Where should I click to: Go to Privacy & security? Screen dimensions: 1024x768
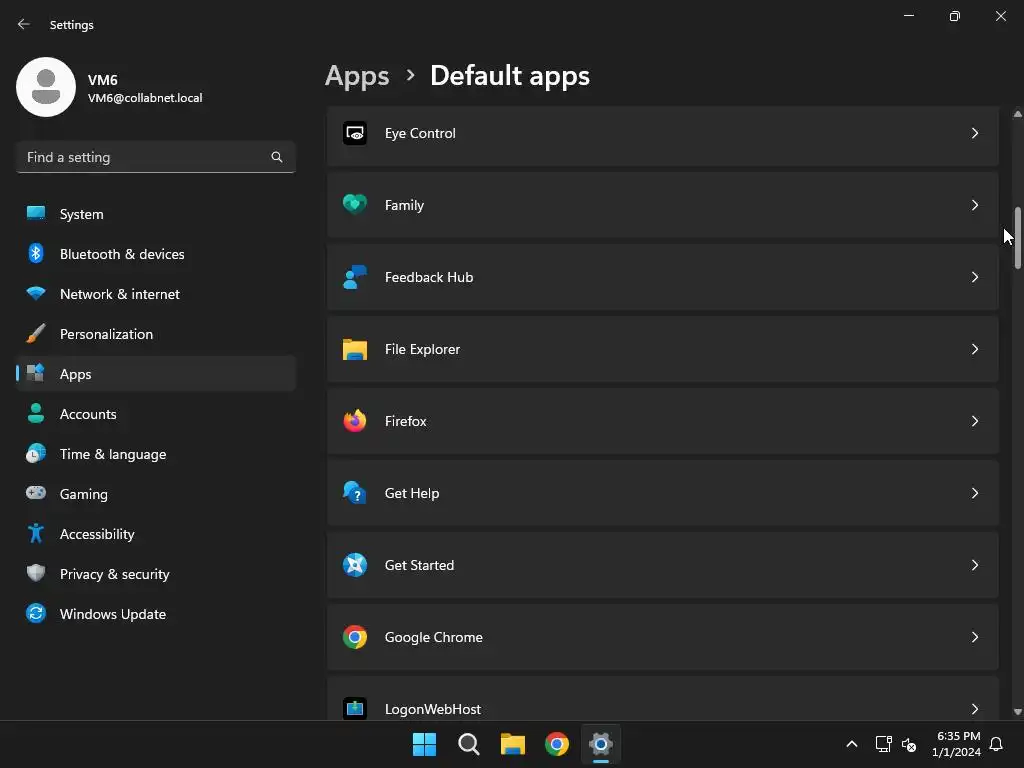click(156, 574)
